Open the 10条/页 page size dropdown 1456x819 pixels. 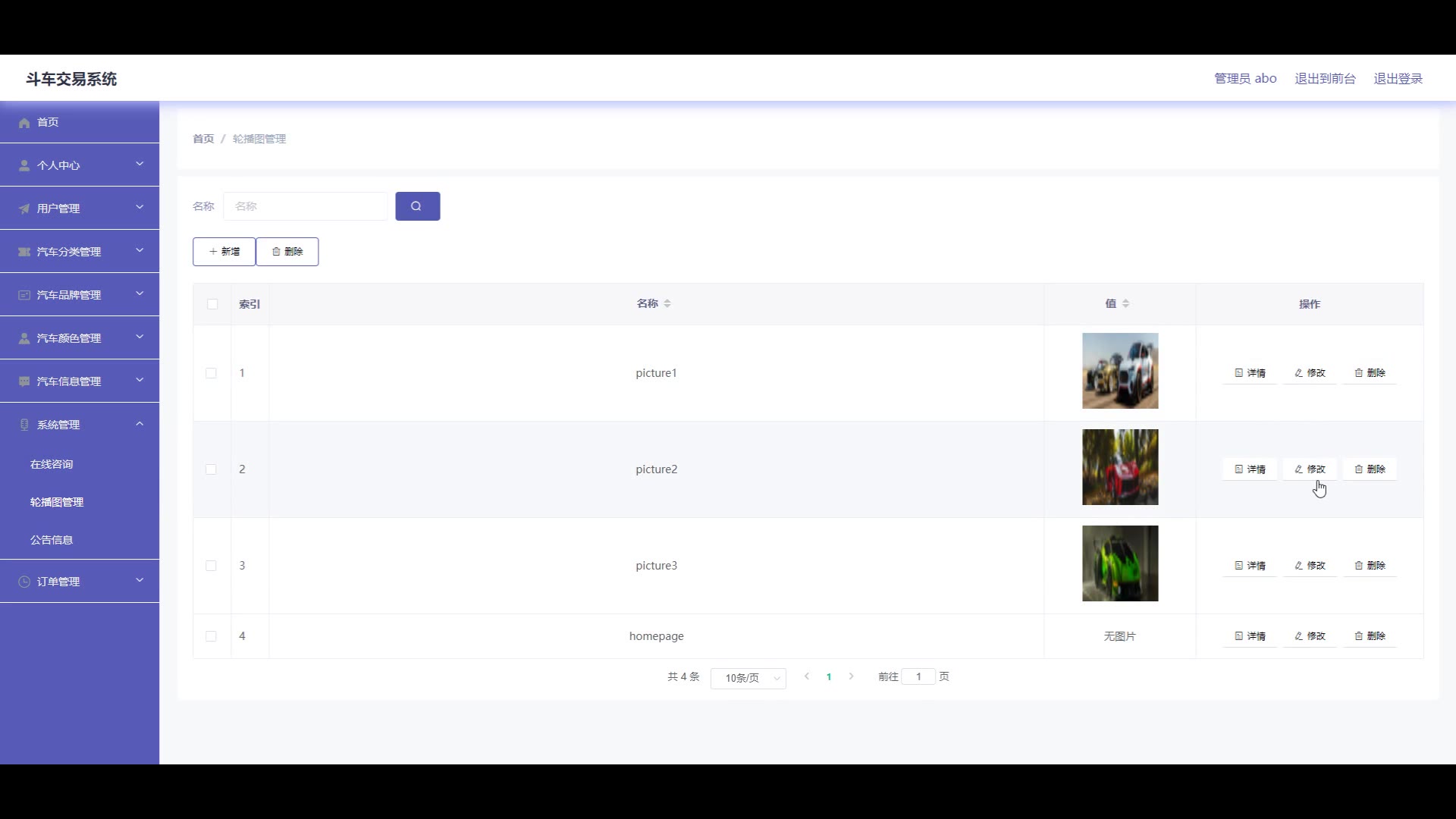click(748, 678)
